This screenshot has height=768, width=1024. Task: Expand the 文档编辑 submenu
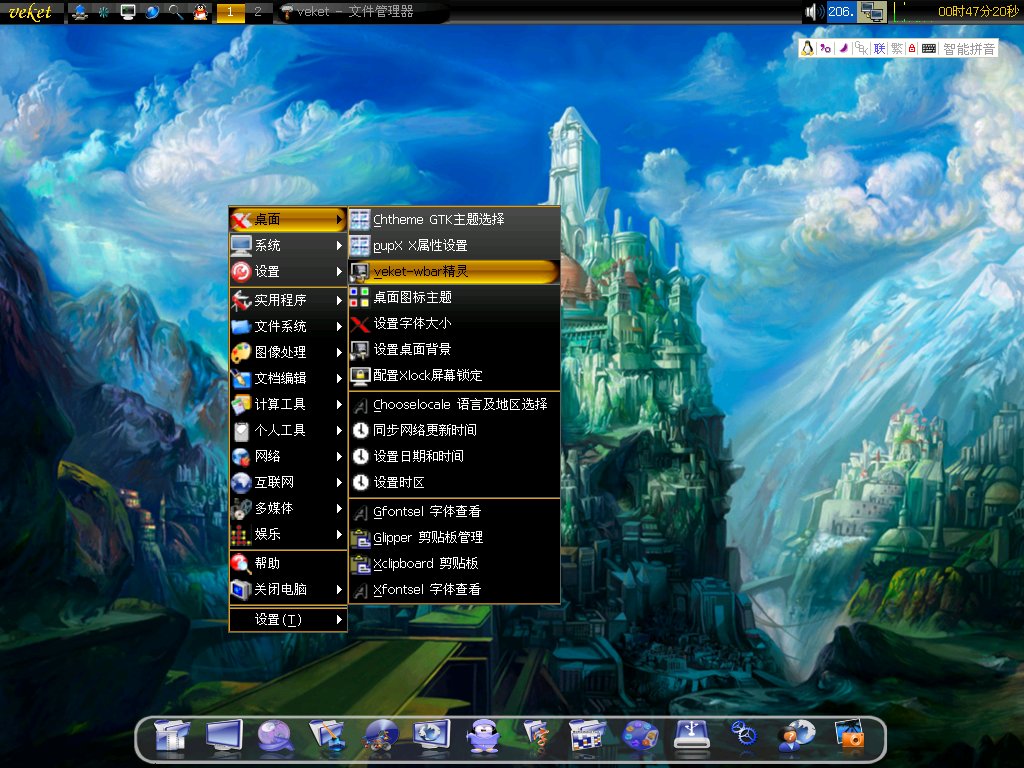(287, 379)
